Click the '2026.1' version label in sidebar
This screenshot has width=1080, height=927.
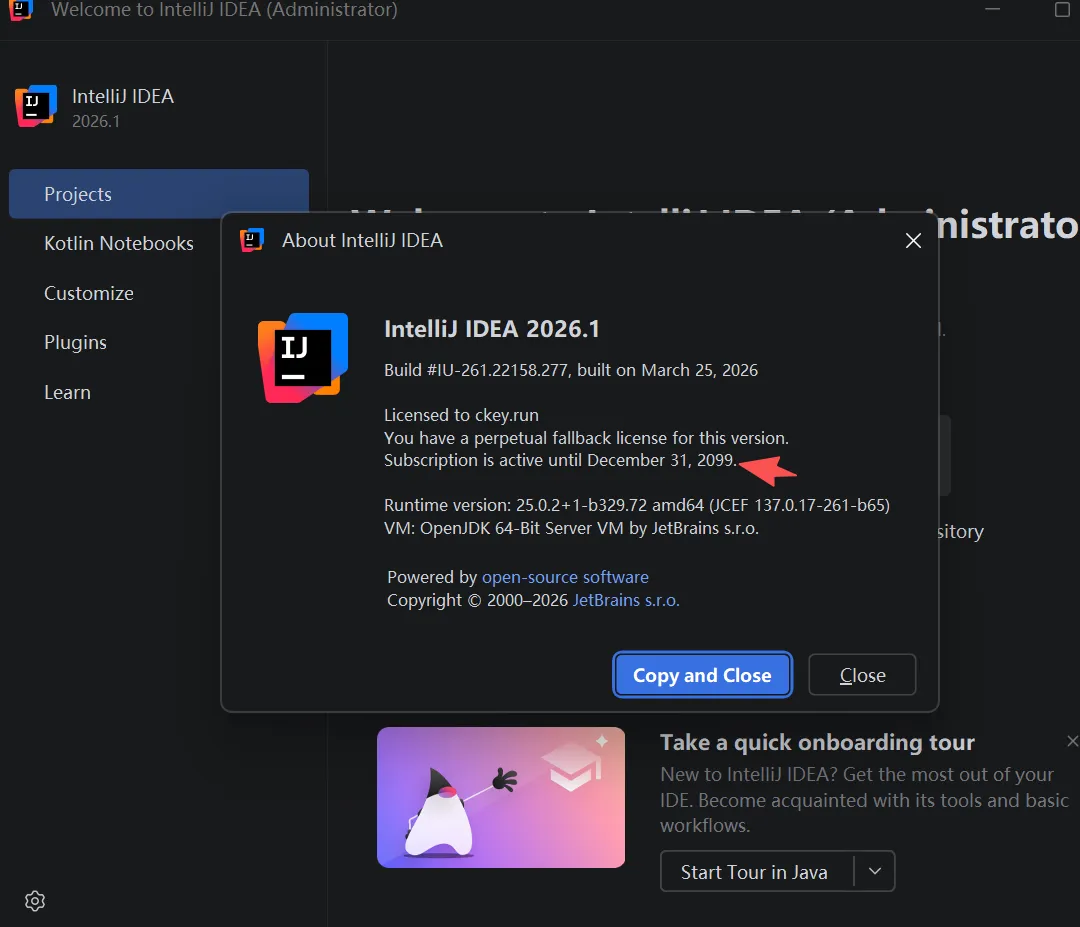tap(96, 121)
